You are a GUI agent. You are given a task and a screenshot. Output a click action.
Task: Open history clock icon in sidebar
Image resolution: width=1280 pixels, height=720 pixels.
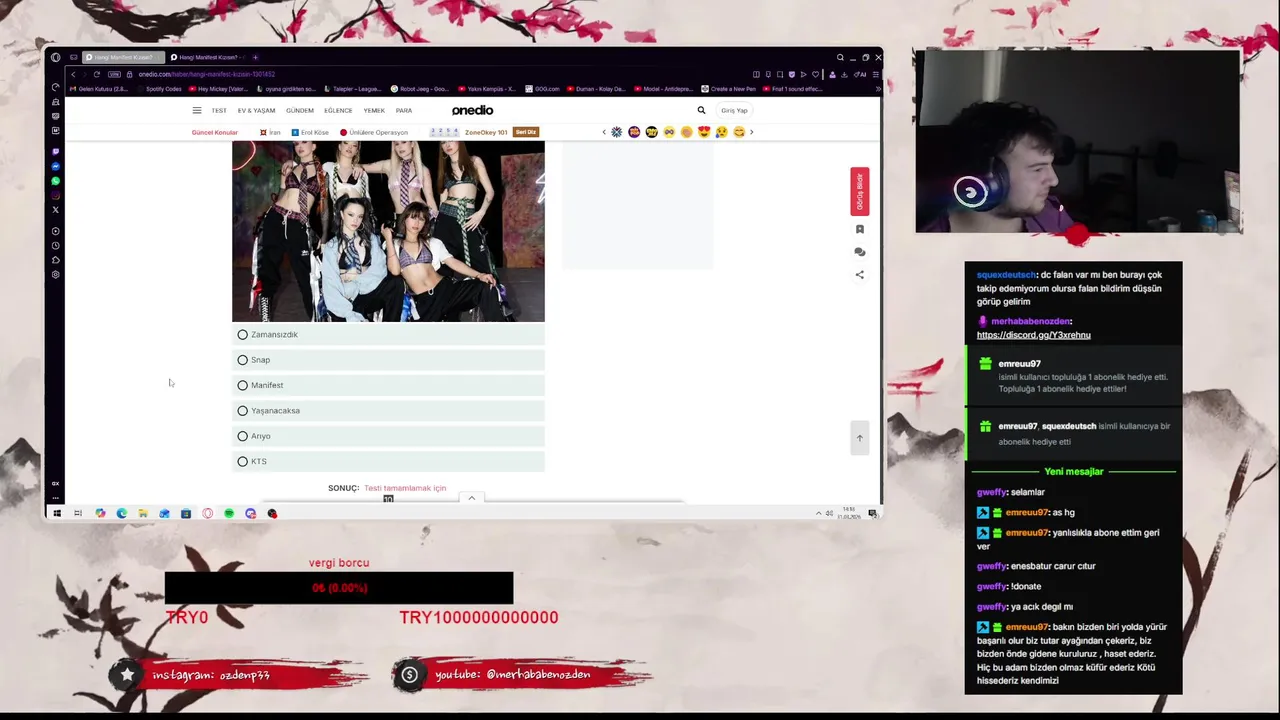pyautogui.click(x=56, y=246)
